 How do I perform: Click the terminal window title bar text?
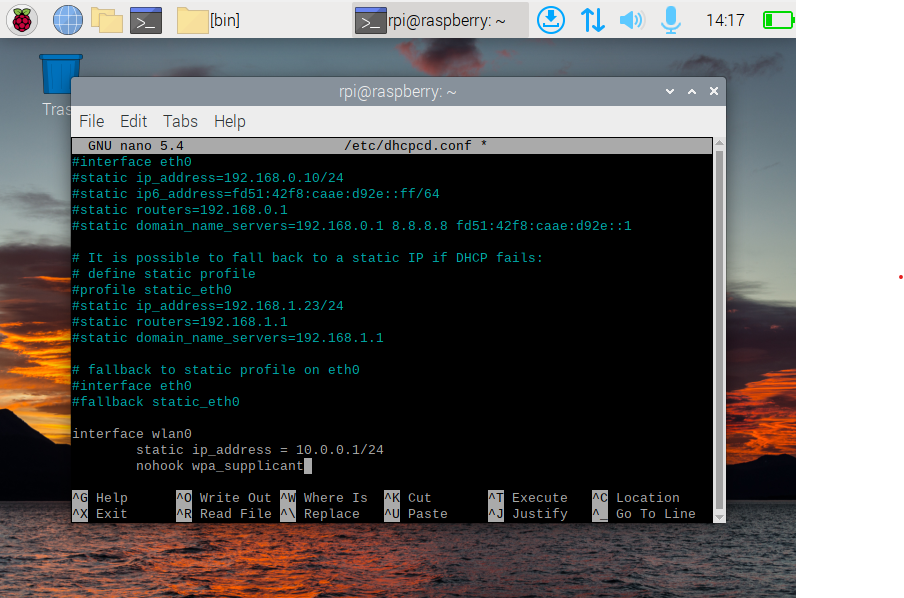[x=398, y=92]
